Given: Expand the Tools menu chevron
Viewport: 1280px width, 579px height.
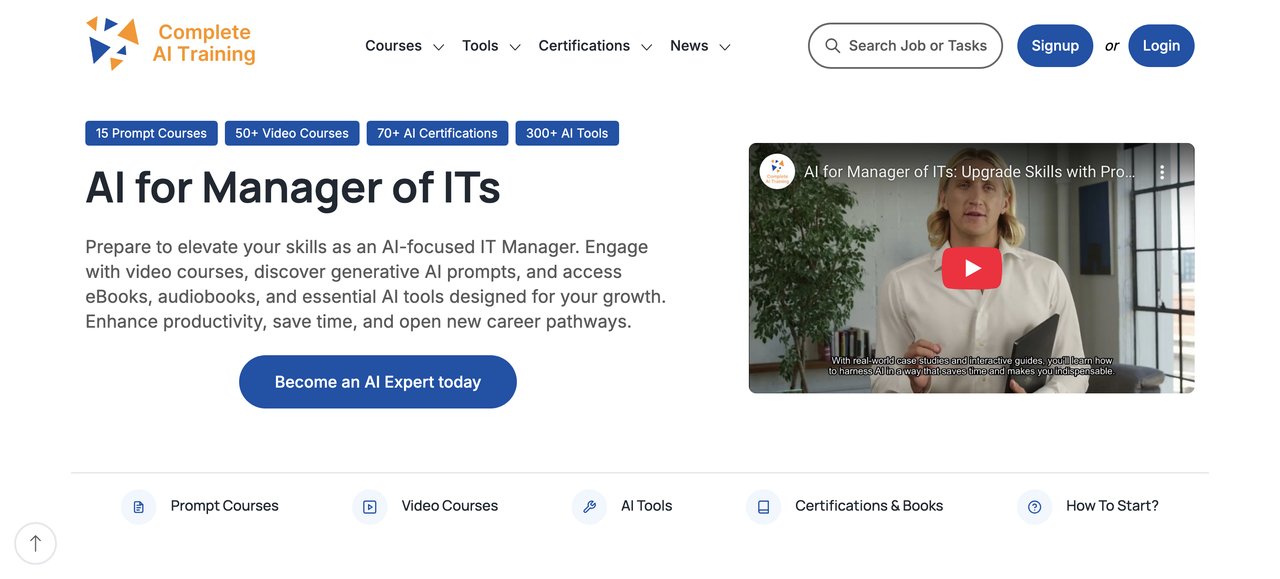Looking at the screenshot, I should click(x=515, y=47).
